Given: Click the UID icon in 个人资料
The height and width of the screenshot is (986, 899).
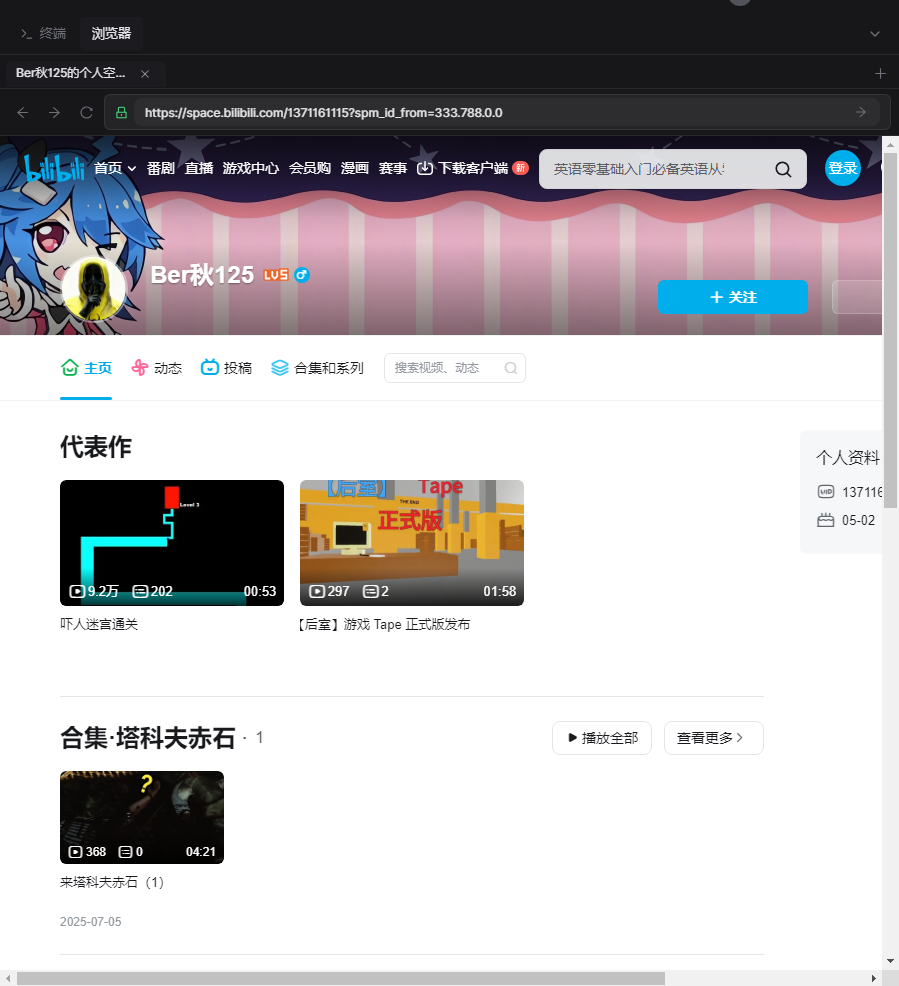Looking at the screenshot, I should click(825, 492).
